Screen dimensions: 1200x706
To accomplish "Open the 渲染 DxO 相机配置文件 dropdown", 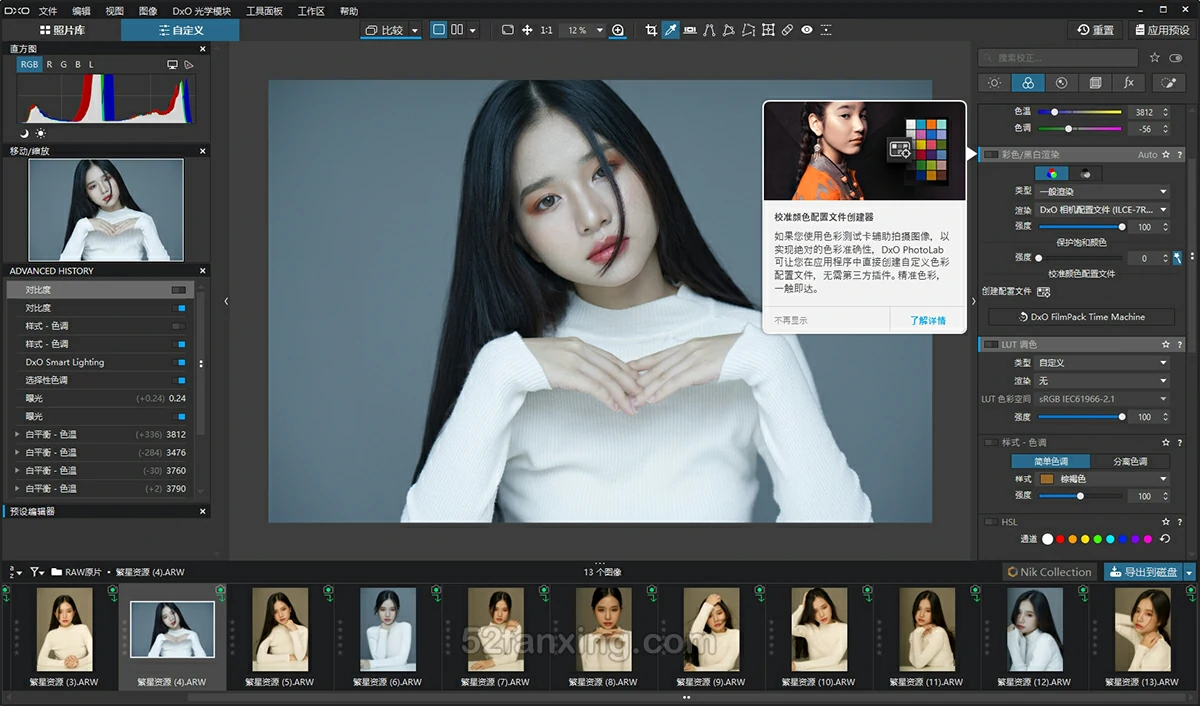I will click(x=1103, y=210).
